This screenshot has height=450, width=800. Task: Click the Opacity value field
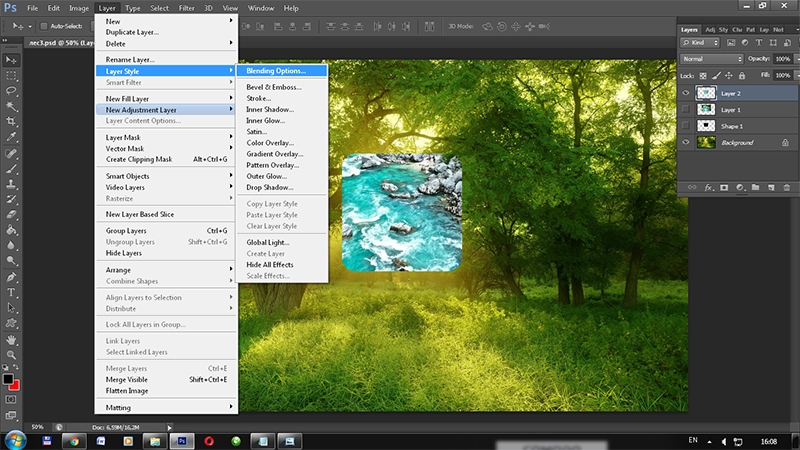click(x=783, y=59)
